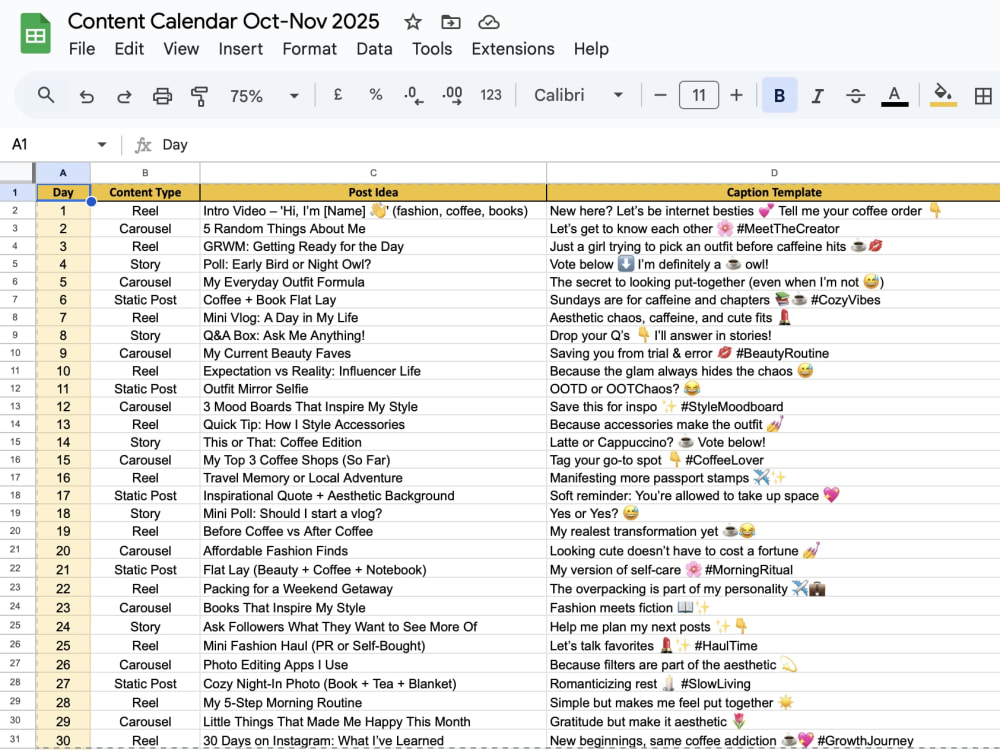
Task: Select row 16 header
Action: pyautogui.click(x=15, y=460)
